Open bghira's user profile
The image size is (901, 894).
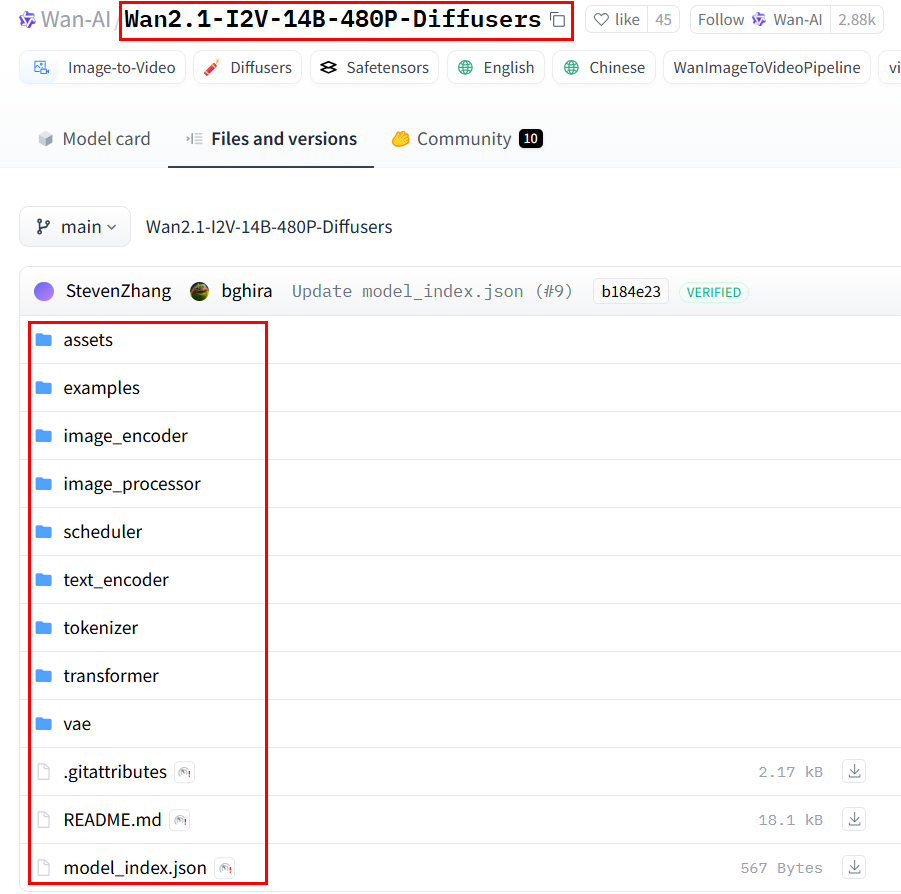point(247,291)
